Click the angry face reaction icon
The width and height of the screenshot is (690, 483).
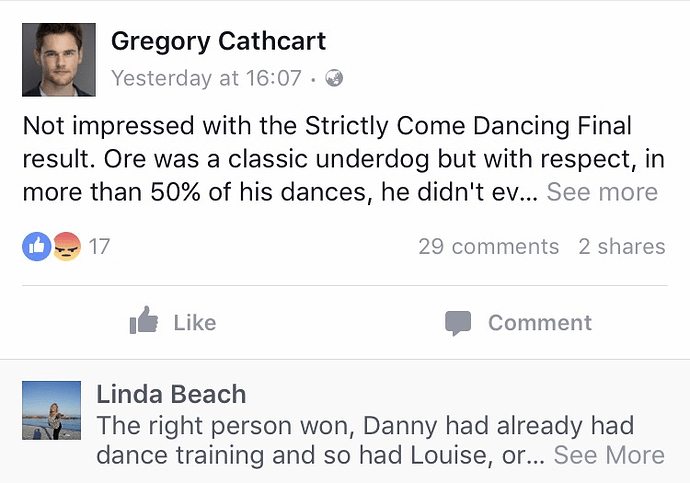[65, 246]
